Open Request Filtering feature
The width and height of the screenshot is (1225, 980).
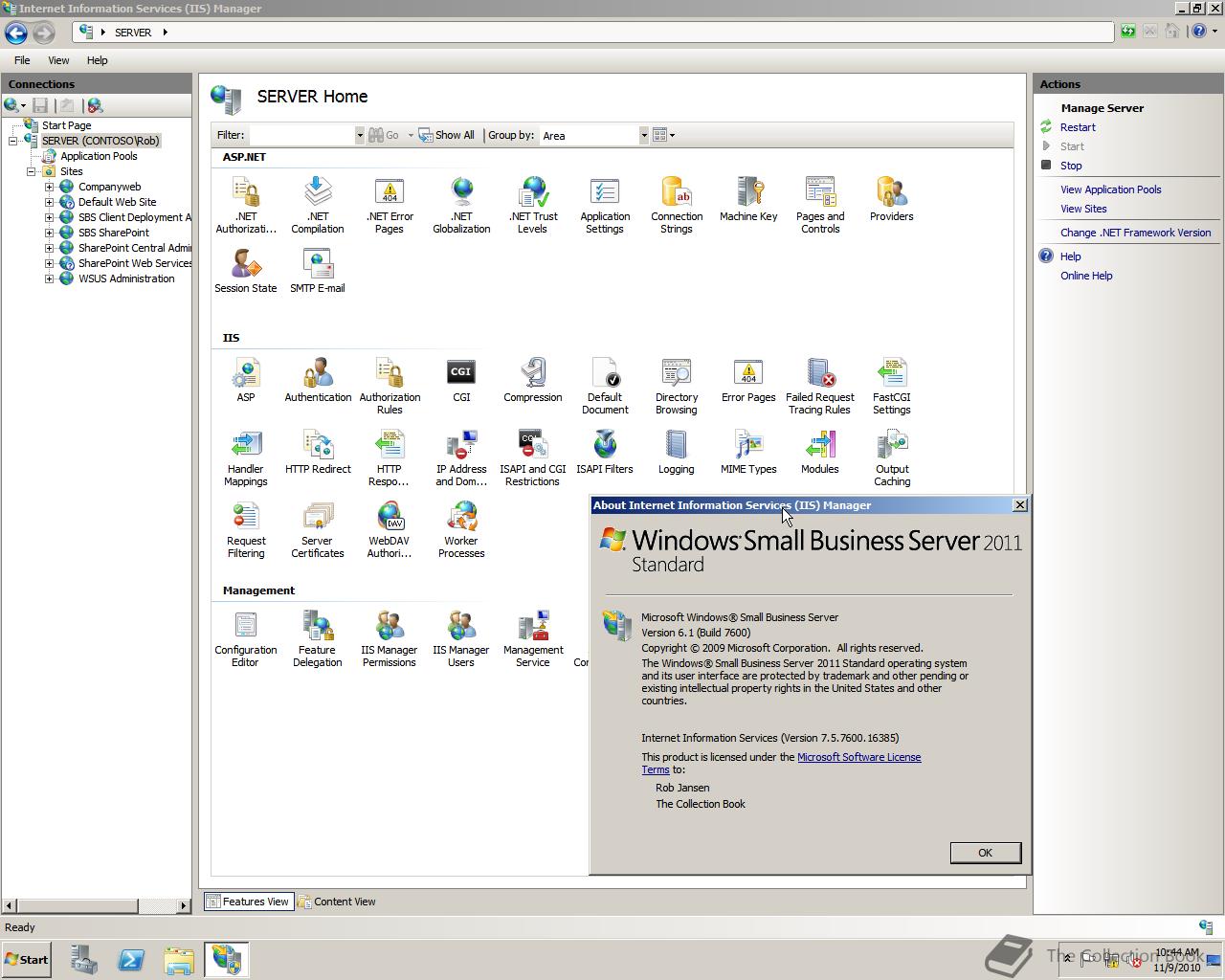[x=246, y=529]
